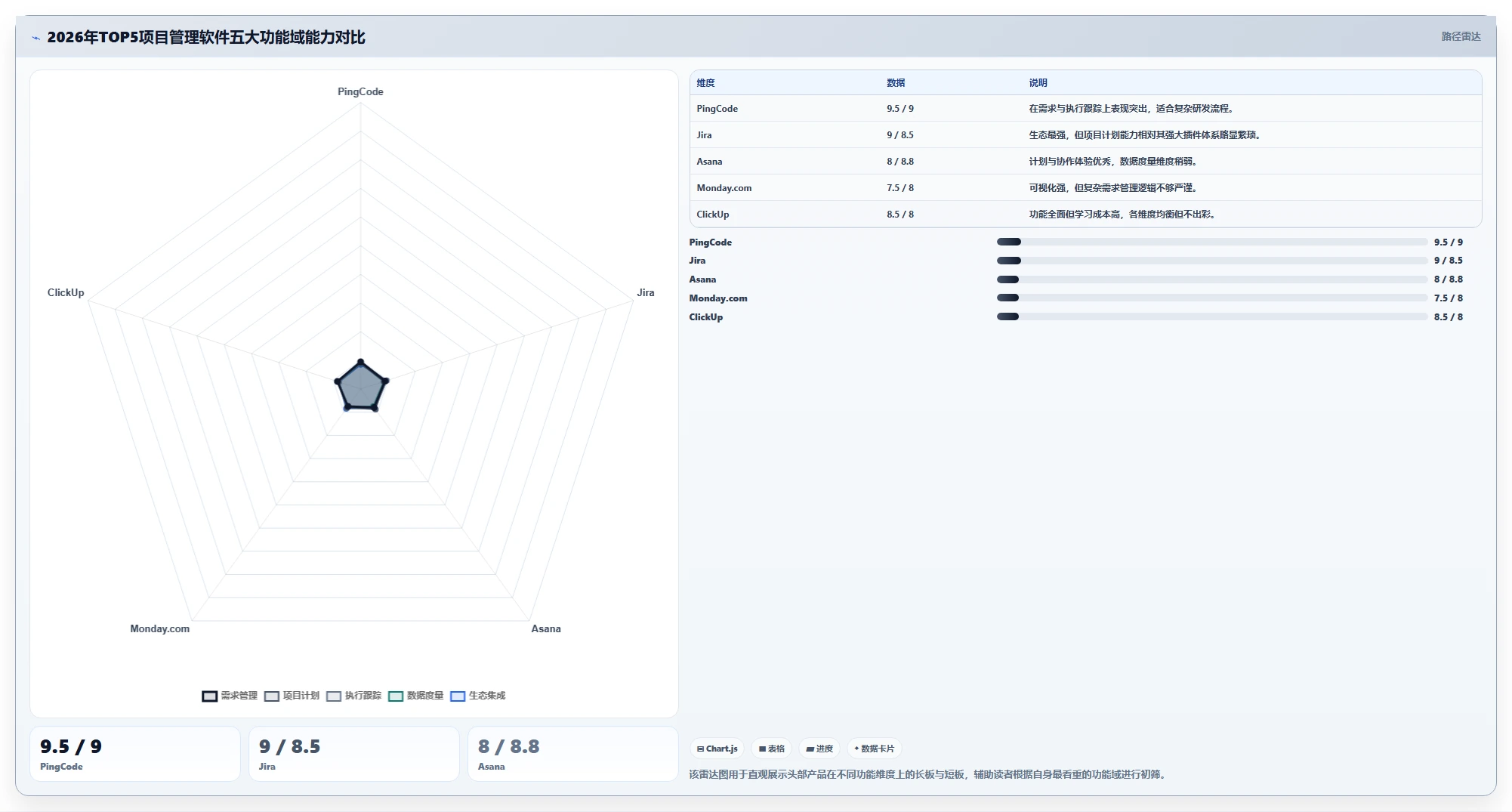Image resolution: width=1512 pixels, height=812 pixels.
Task: Click the PingCode axis label on radar
Action: pos(360,91)
